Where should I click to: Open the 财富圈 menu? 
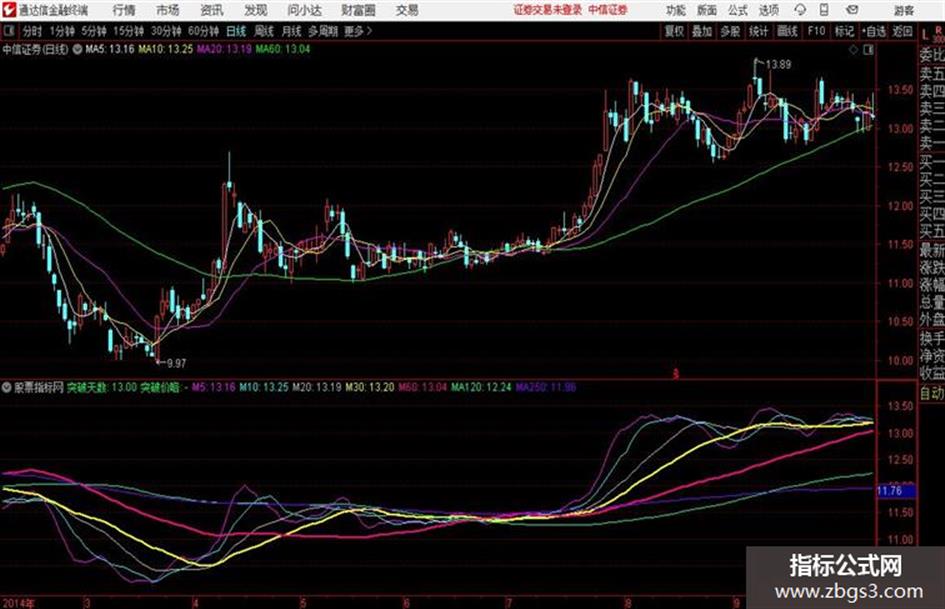358,10
